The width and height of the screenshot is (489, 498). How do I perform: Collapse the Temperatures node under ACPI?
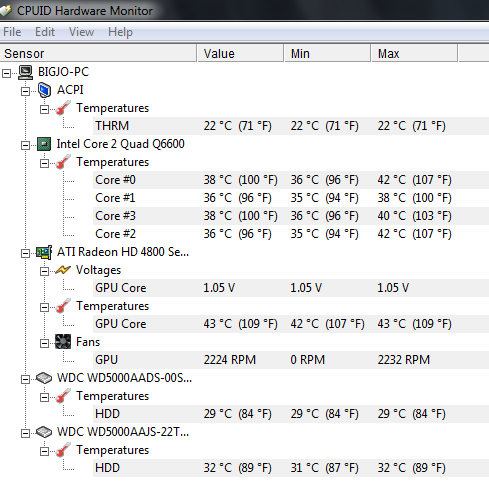[x=44, y=109]
